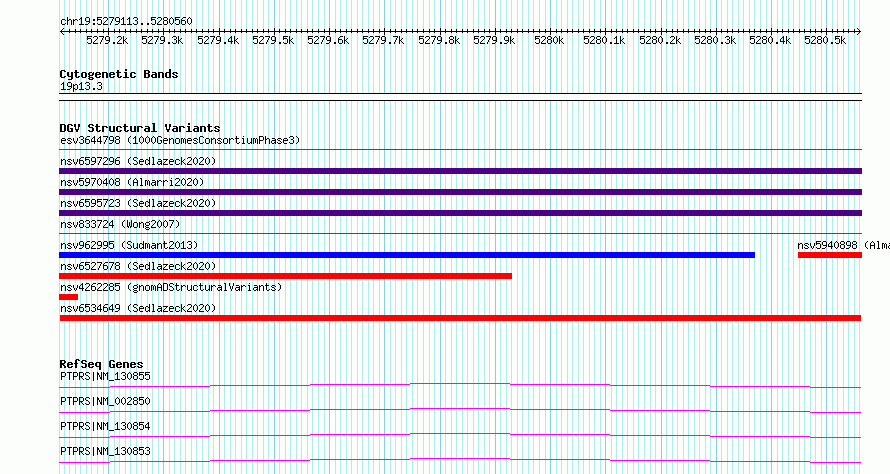Click the 5280.1k ruler label
The height and width of the screenshot is (474, 890).
[604, 40]
